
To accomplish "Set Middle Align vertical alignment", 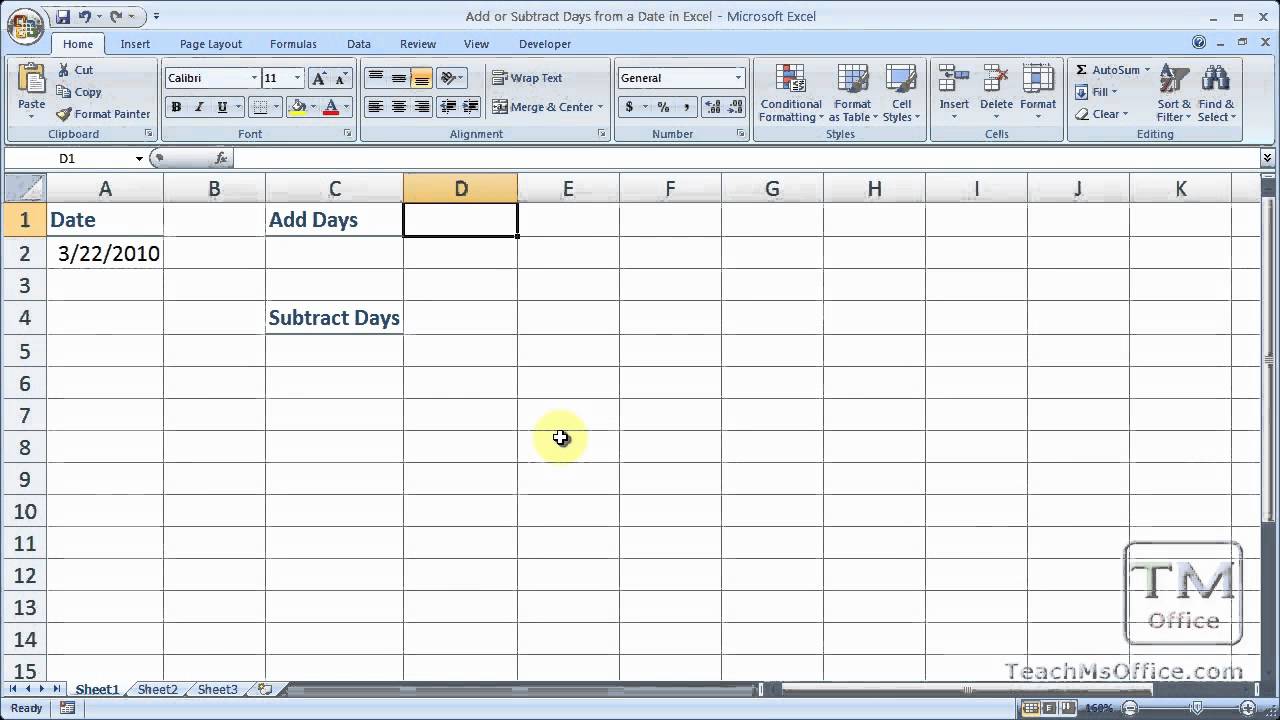I will (x=398, y=78).
